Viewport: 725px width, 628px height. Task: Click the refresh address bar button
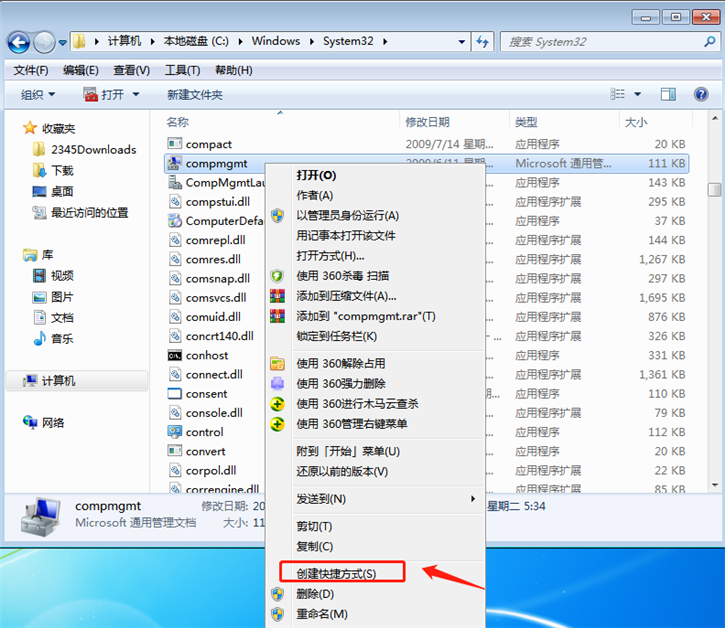[x=483, y=42]
